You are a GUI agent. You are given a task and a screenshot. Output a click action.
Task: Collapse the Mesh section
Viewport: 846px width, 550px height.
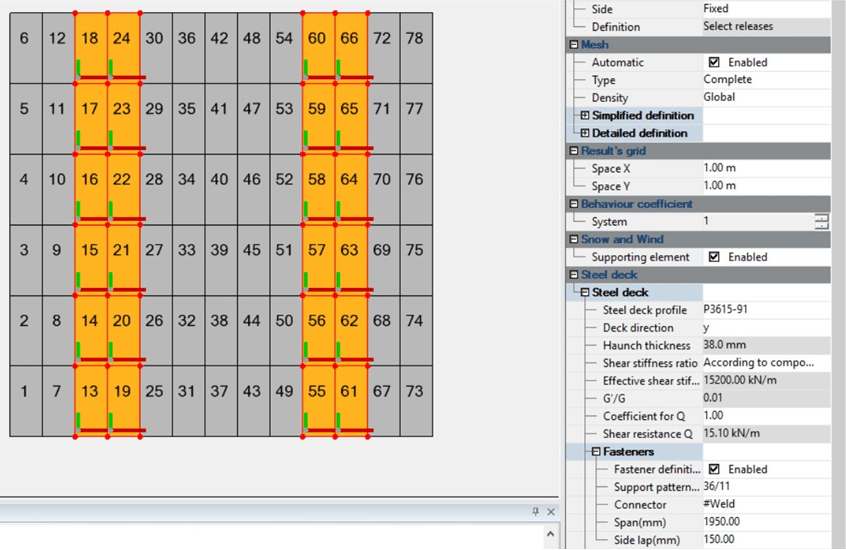pyautogui.click(x=573, y=45)
